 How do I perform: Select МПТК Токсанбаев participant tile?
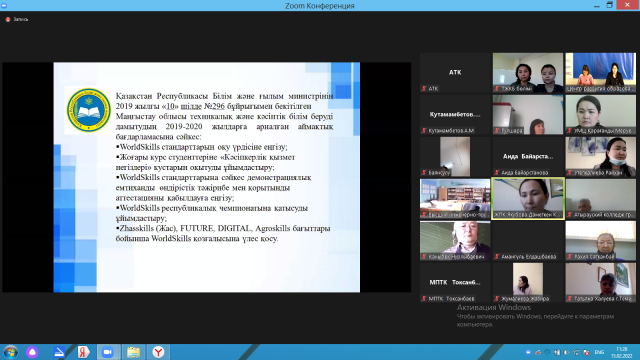[455, 282]
